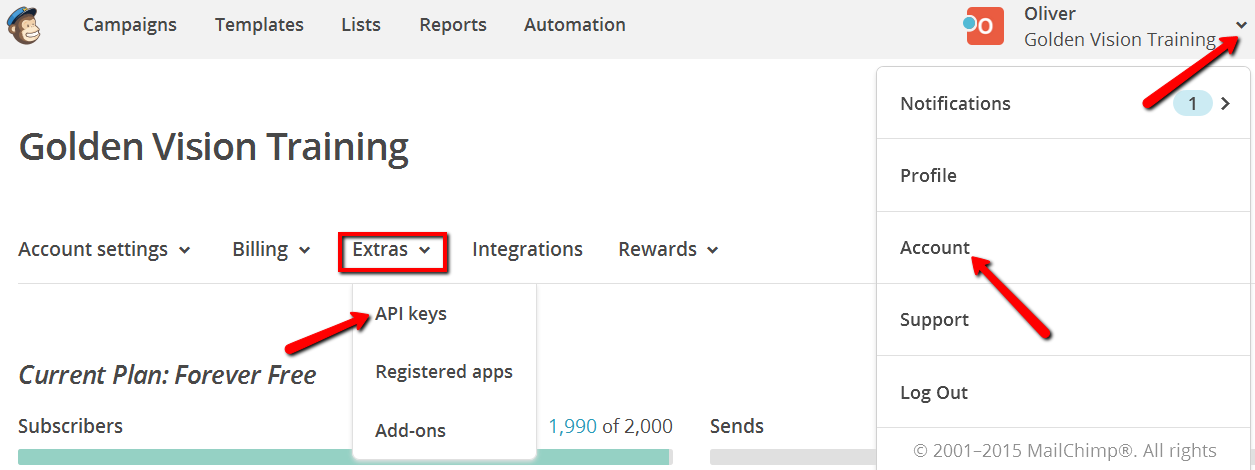Viewport: 1255px width, 470px height.
Task: Choose Add-ons from Extras menu
Action: (x=410, y=431)
